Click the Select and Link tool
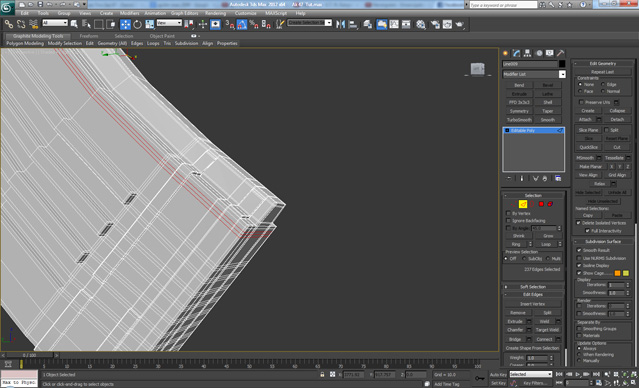Screen dimensions: 639x388 [x=9, y=24]
